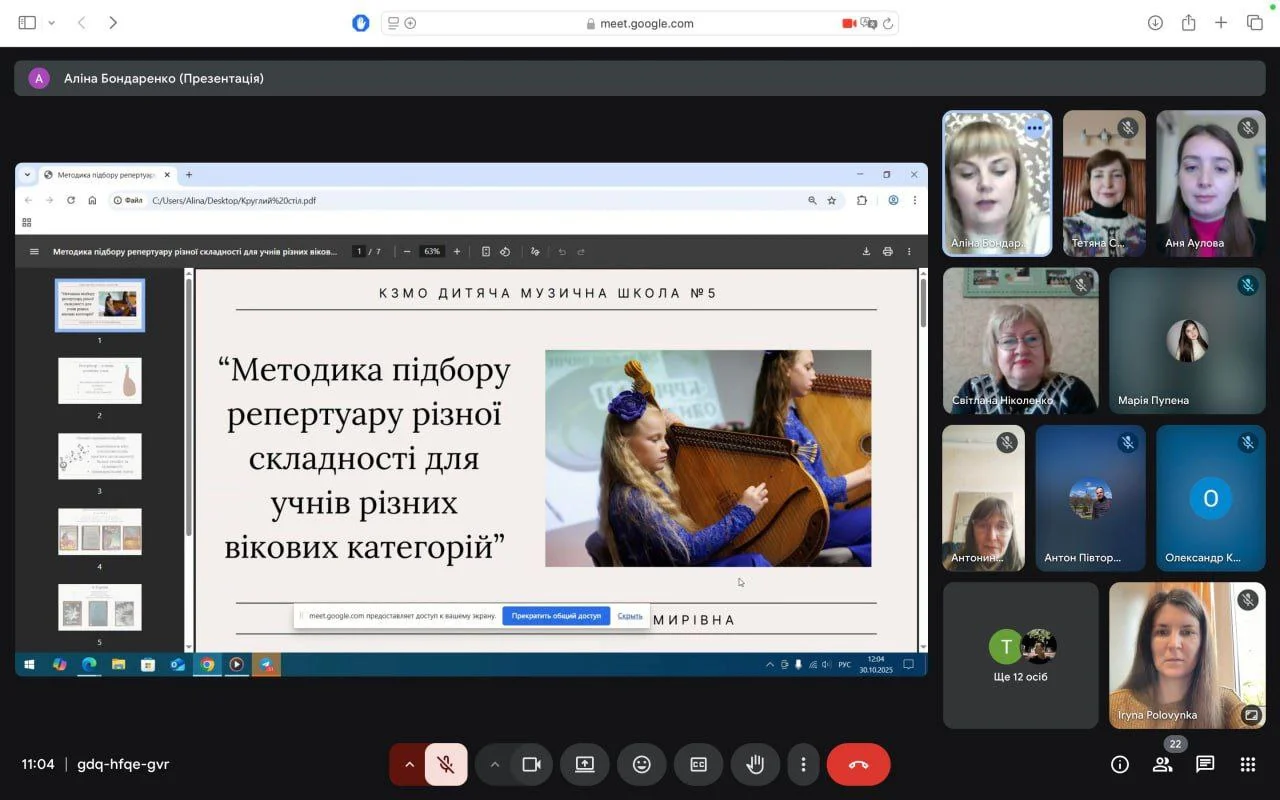Expand video settings chevron beside camera
1280x800 pixels.
[494, 765]
